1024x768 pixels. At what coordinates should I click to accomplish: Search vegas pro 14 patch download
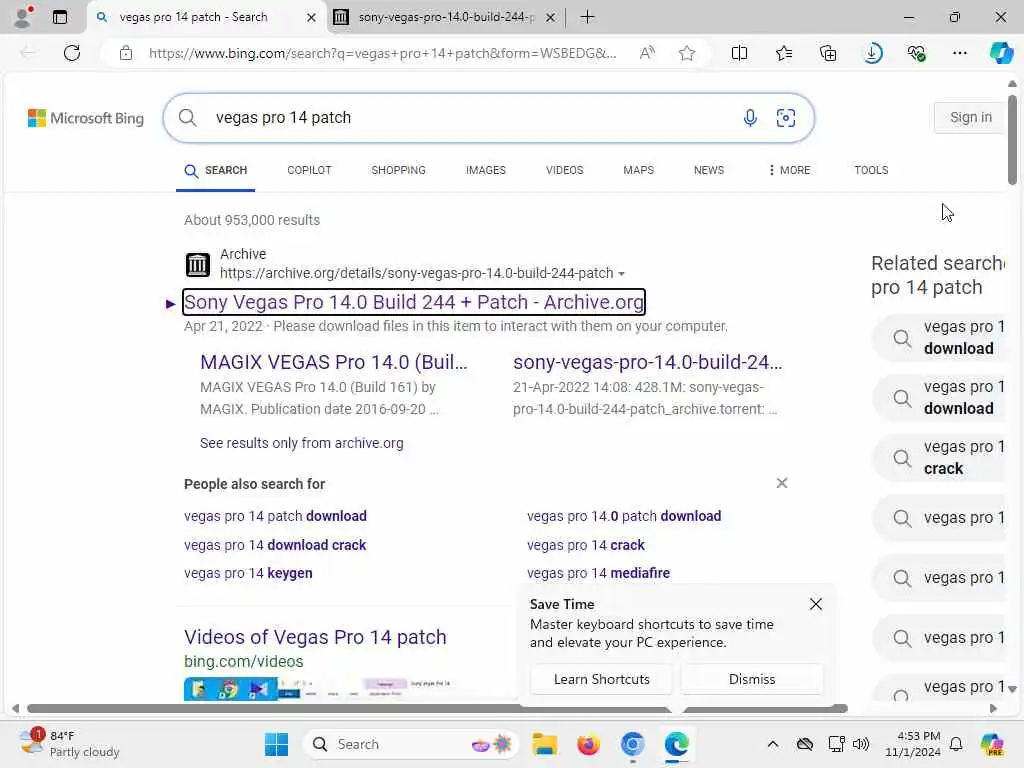click(x=275, y=516)
